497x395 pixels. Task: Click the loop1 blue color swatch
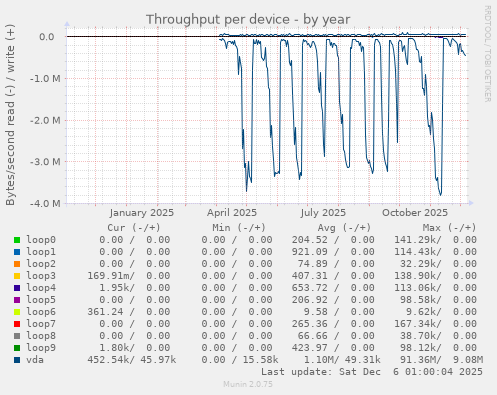[x=17, y=252]
